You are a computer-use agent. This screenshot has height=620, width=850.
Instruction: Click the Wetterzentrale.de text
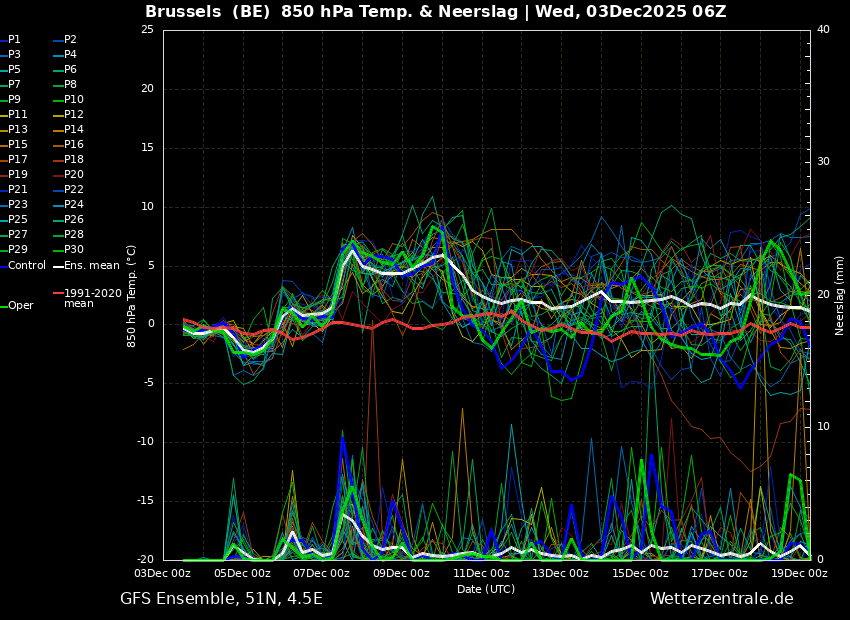pyautogui.click(x=722, y=599)
